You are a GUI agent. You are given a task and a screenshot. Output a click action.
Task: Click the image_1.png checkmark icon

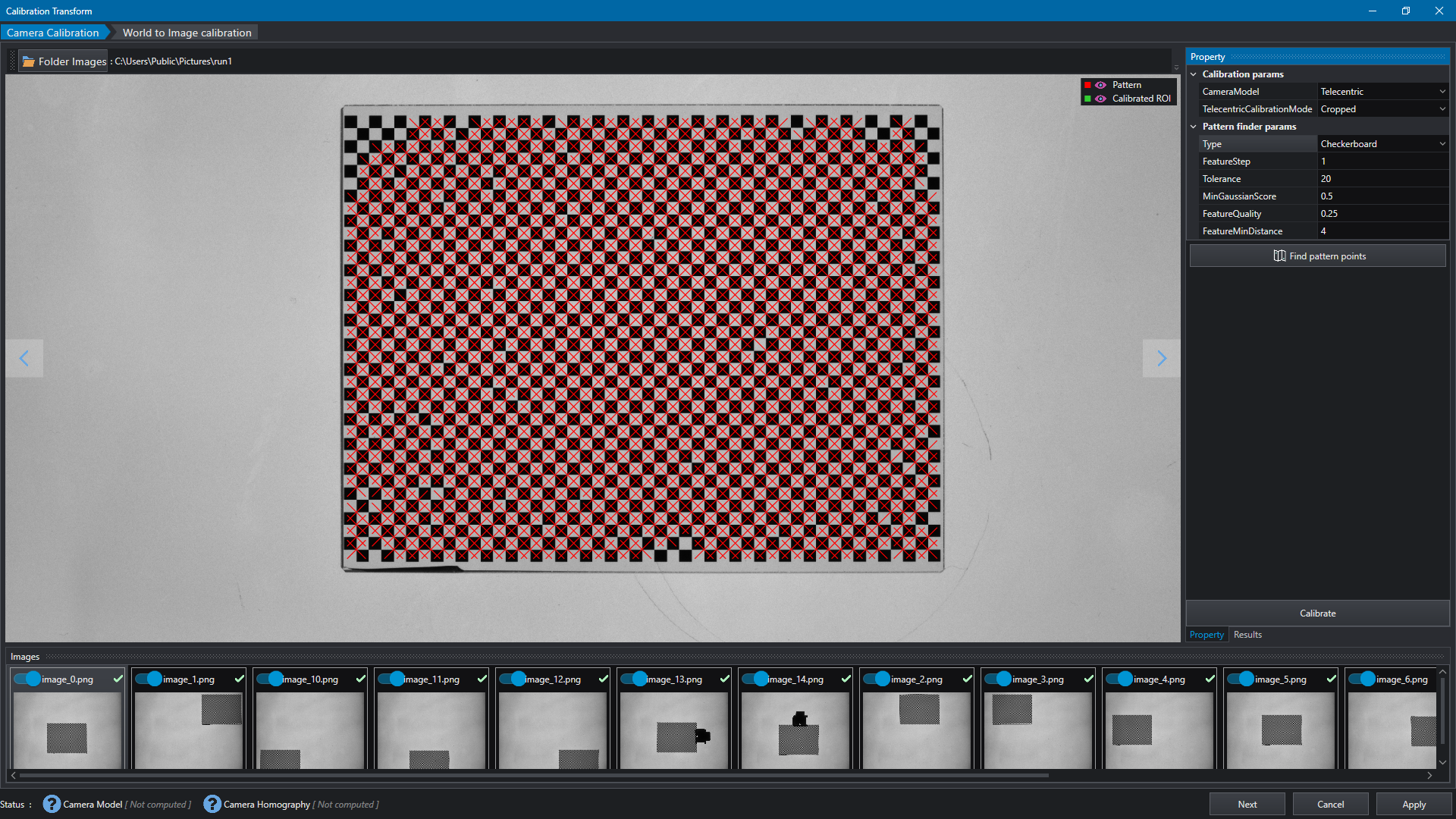click(240, 679)
